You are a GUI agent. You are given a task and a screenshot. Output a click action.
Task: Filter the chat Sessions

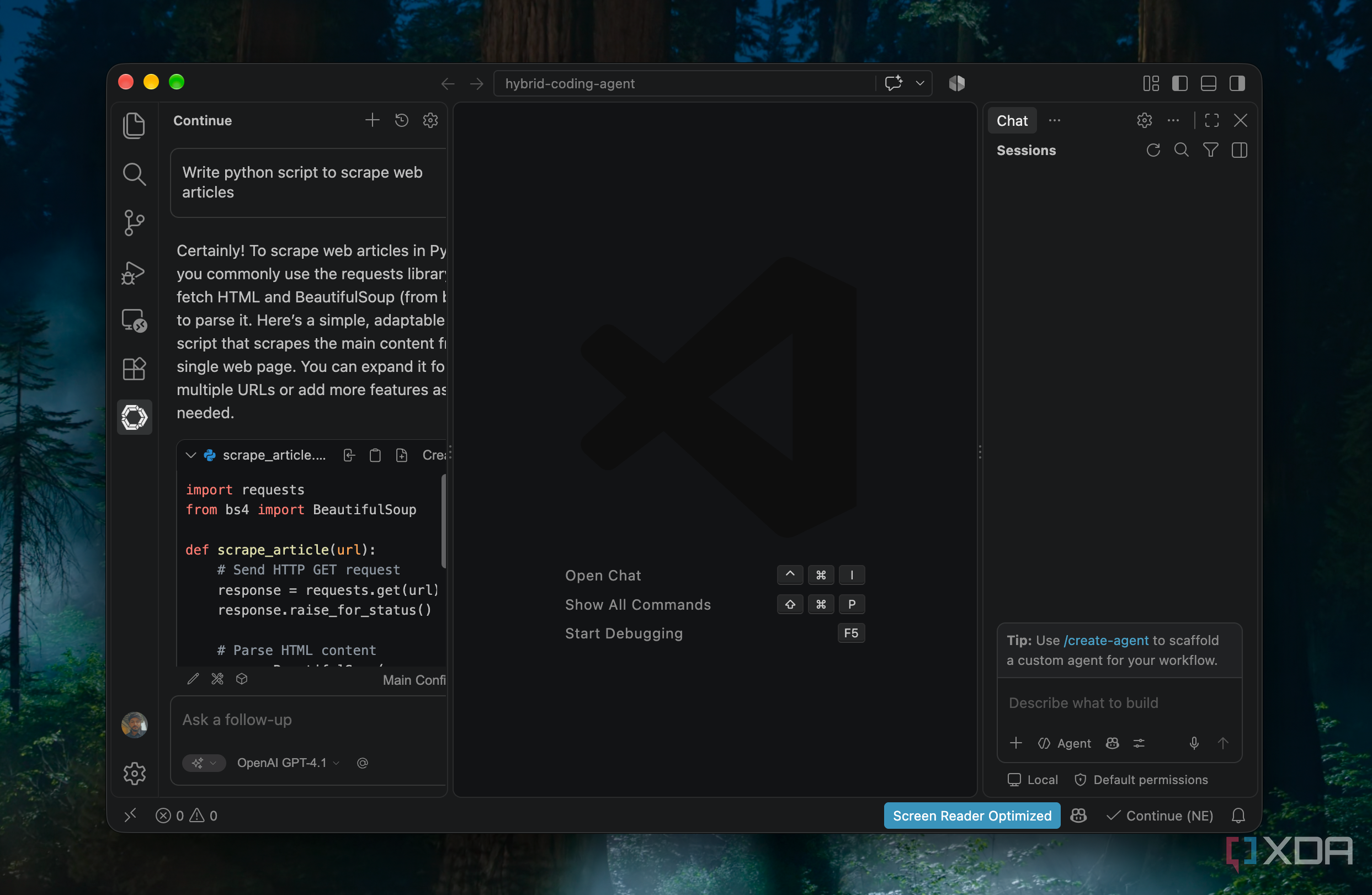point(1211,151)
